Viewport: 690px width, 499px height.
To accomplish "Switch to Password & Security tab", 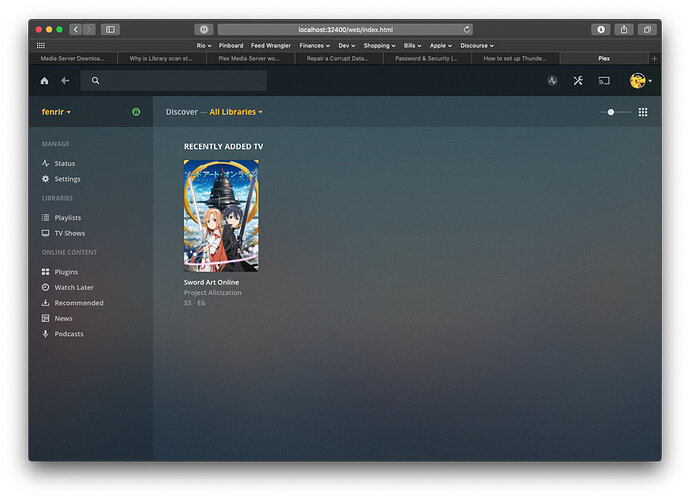I will pyautogui.click(x=427, y=58).
